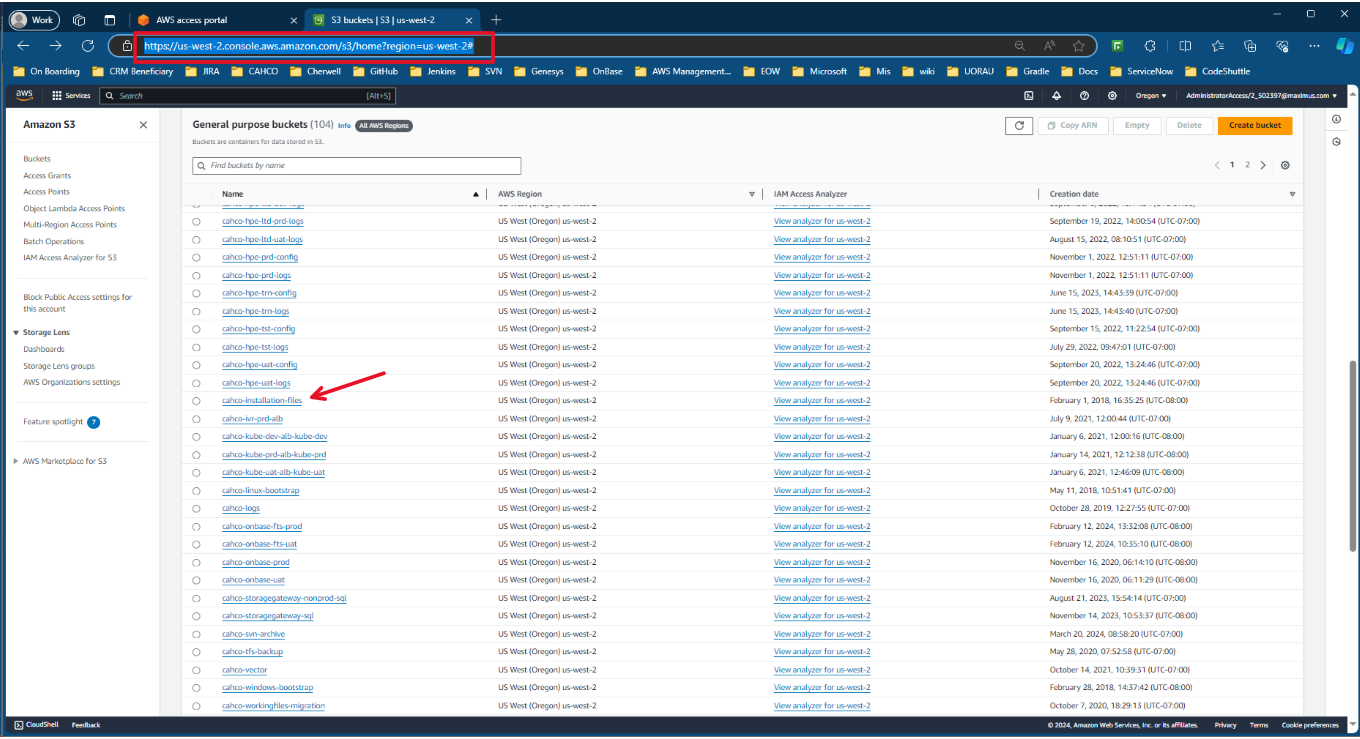The image size is (1360, 739).
Task: Open the Edge Copilot sidebar
Action: coord(1343,46)
